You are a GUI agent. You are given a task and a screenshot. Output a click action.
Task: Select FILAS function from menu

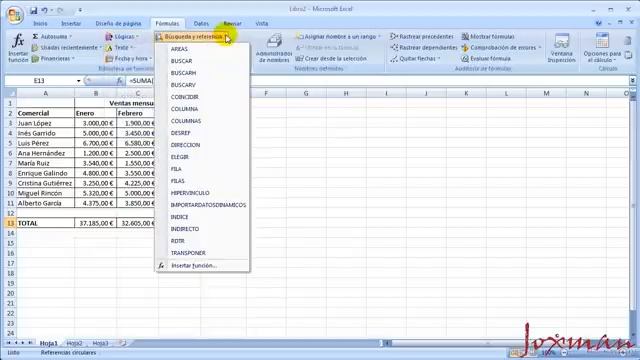pyautogui.click(x=203, y=181)
